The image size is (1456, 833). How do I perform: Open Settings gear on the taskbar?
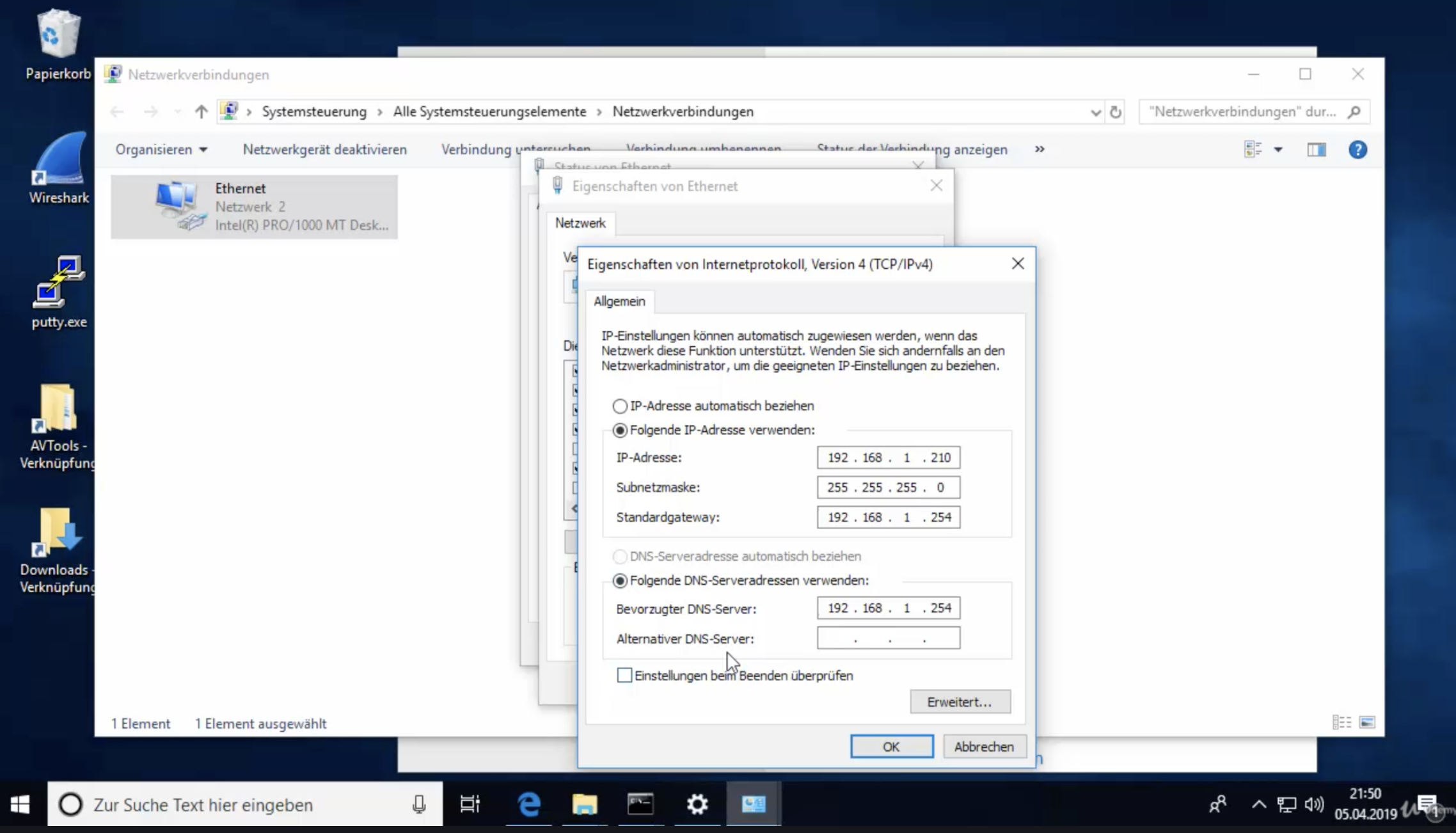[x=697, y=804]
